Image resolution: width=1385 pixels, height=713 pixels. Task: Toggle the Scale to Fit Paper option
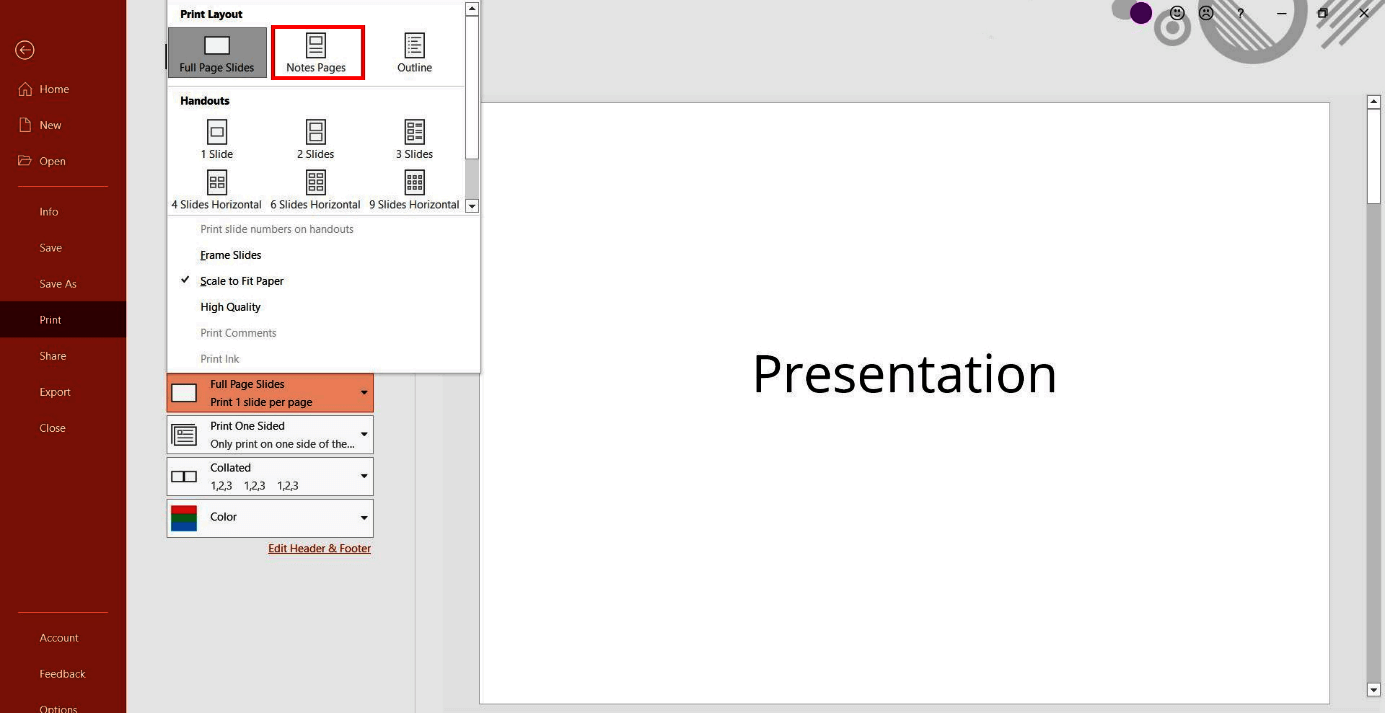pyautogui.click(x=240, y=280)
